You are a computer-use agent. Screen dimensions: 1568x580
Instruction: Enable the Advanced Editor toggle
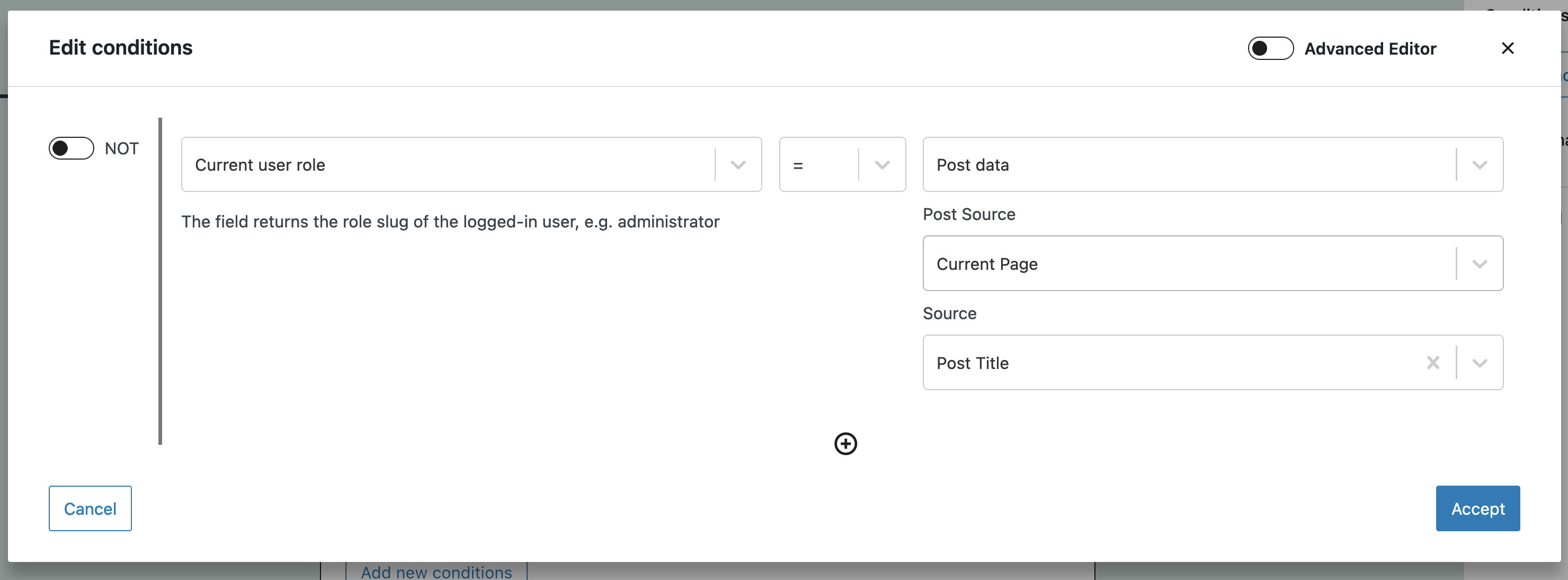(1270, 48)
